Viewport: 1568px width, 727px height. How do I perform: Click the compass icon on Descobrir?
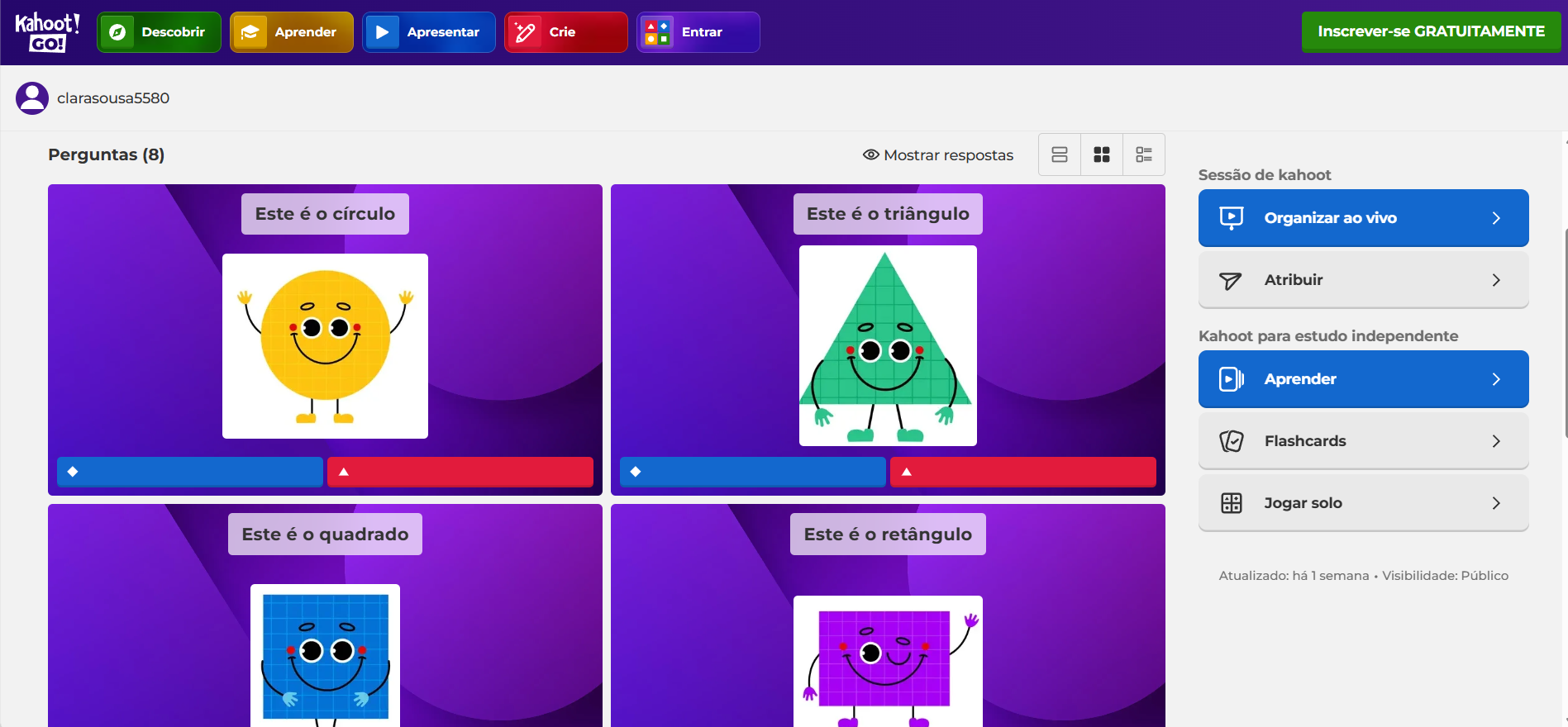click(117, 32)
